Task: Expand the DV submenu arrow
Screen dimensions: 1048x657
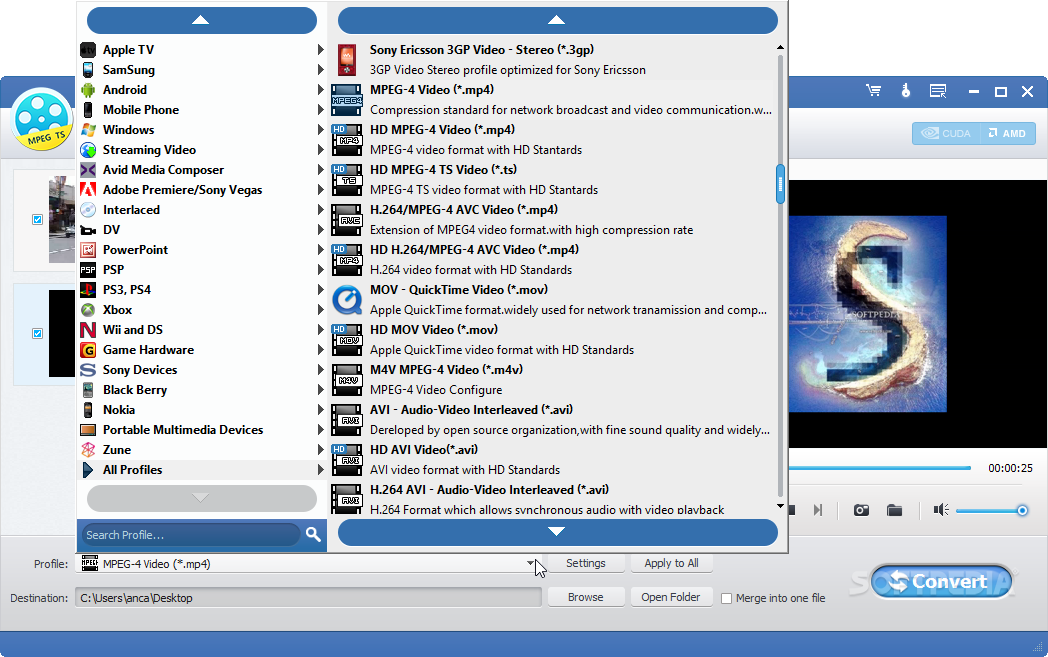Action: point(321,230)
